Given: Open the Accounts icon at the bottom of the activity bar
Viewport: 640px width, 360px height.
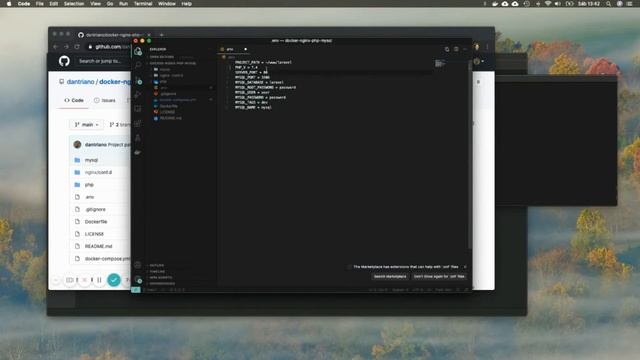Looking at the screenshot, I should [x=138, y=265].
